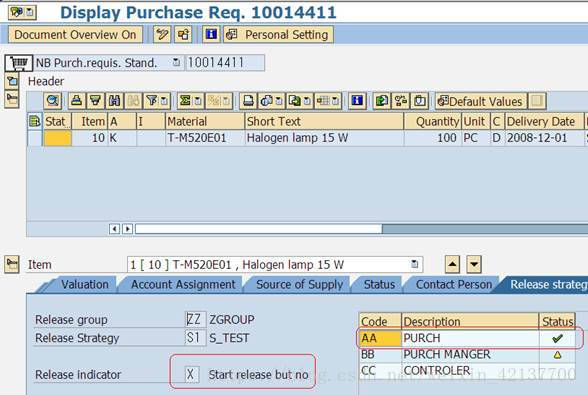This screenshot has width=588, height=395.
Task: Expand the Header section
Action: pyautogui.click(x=12, y=81)
